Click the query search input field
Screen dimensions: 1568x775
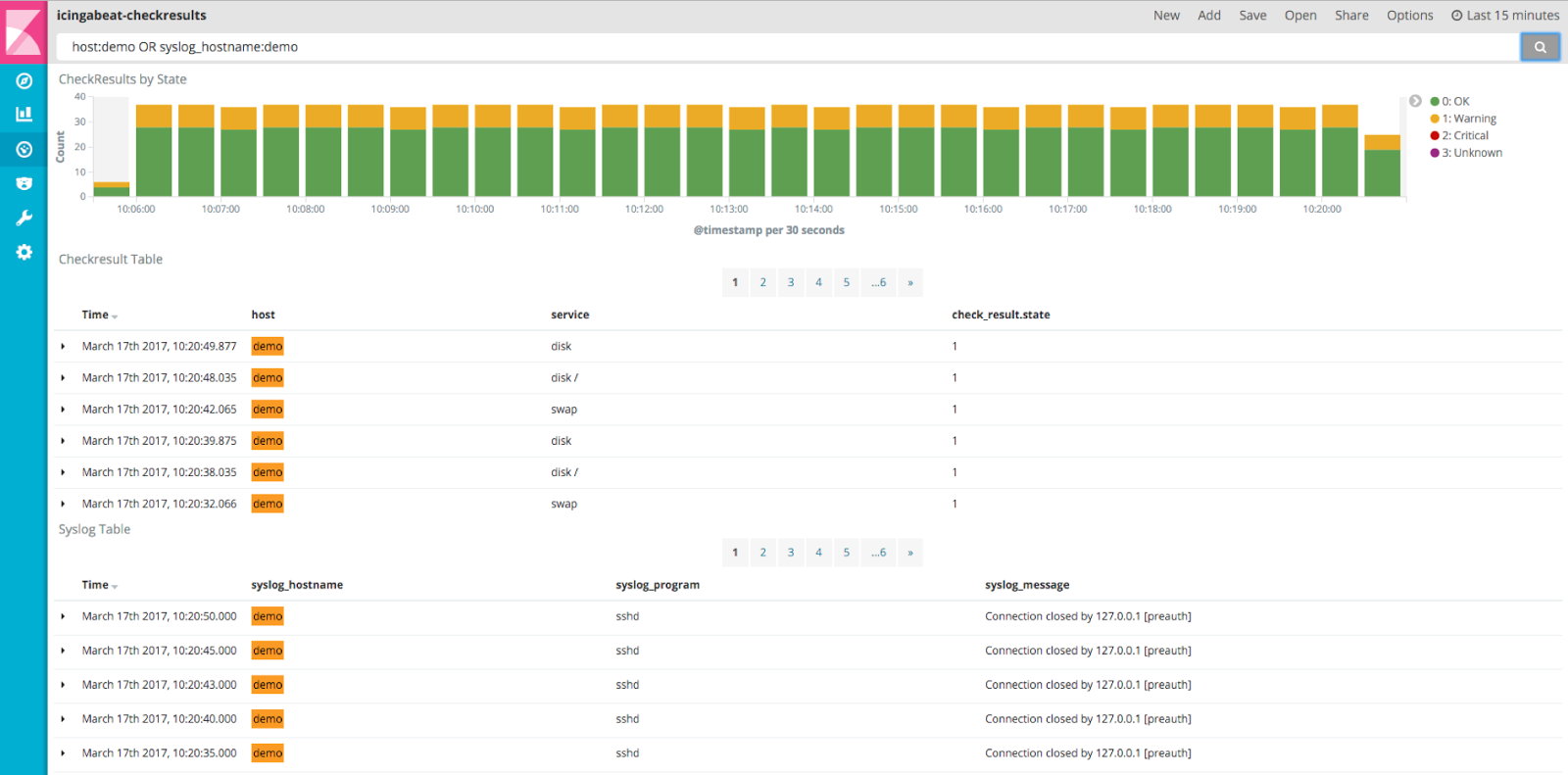[788, 47]
